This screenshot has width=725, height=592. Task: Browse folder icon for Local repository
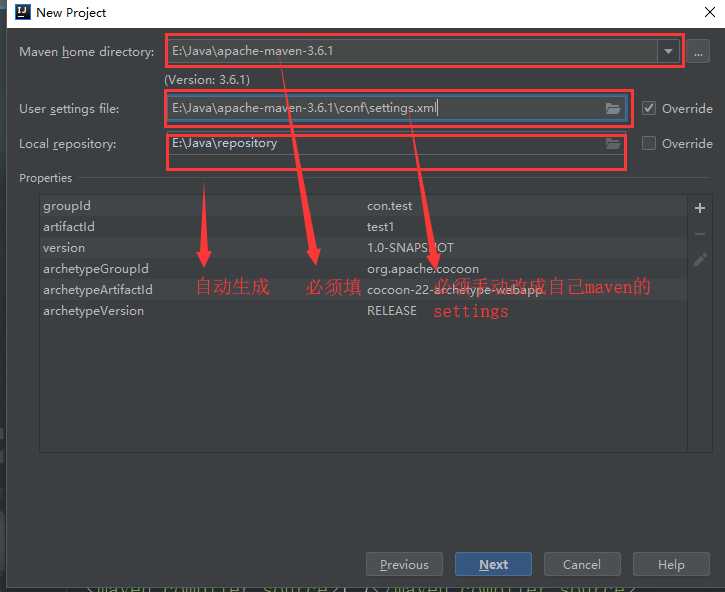click(613, 144)
